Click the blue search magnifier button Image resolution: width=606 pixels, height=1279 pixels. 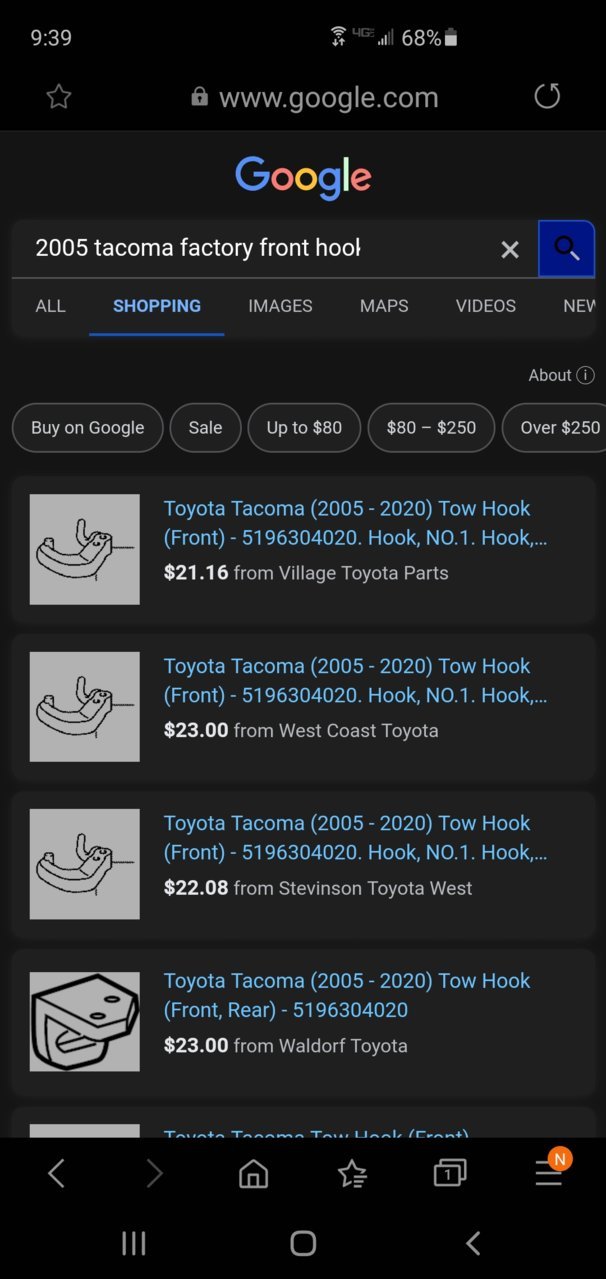tap(567, 249)
